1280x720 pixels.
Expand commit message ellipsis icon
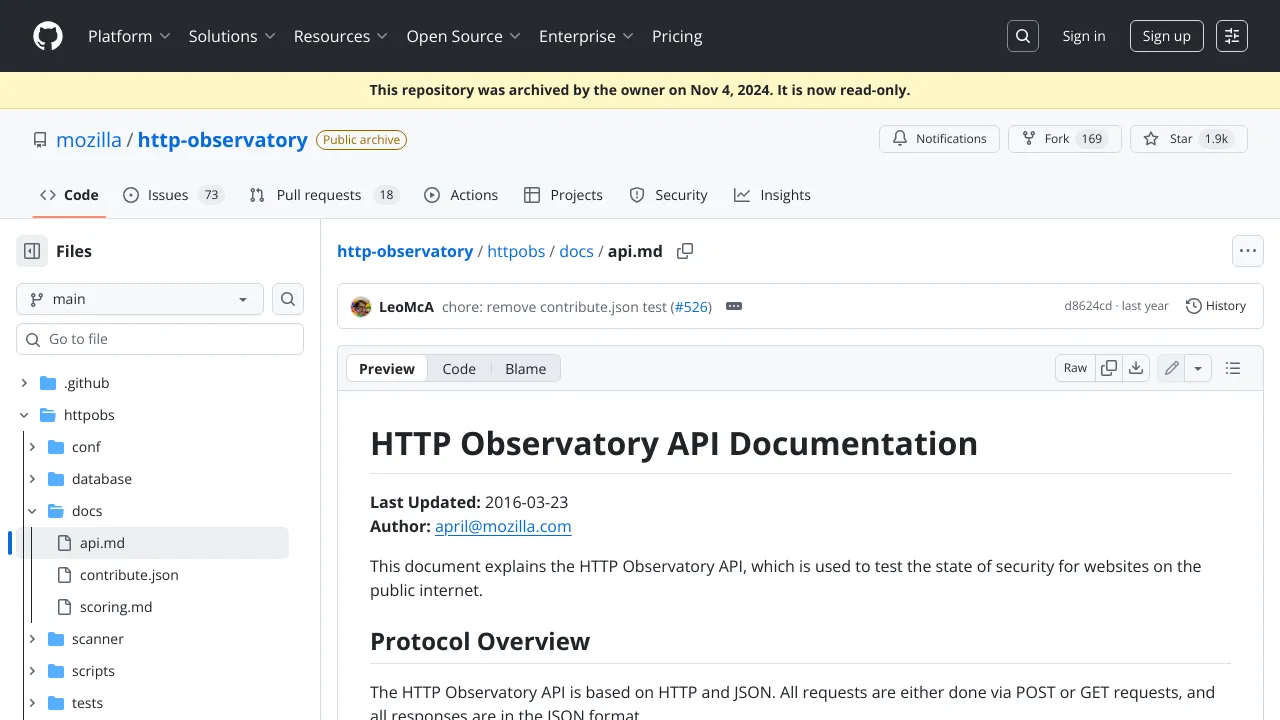point(734,306)
